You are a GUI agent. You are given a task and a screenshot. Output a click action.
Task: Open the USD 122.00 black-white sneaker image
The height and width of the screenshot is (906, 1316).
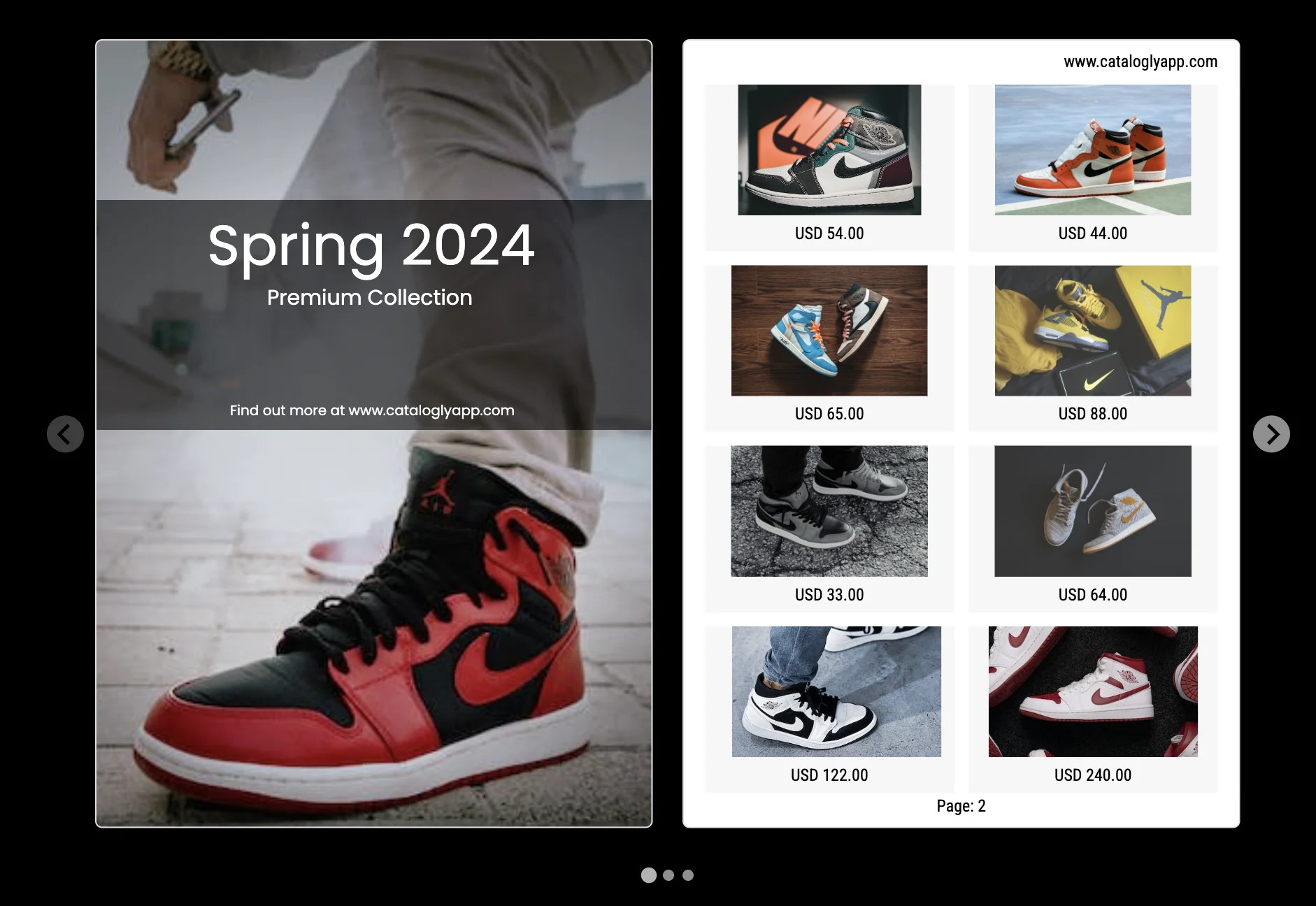click(x=836, y=691)
